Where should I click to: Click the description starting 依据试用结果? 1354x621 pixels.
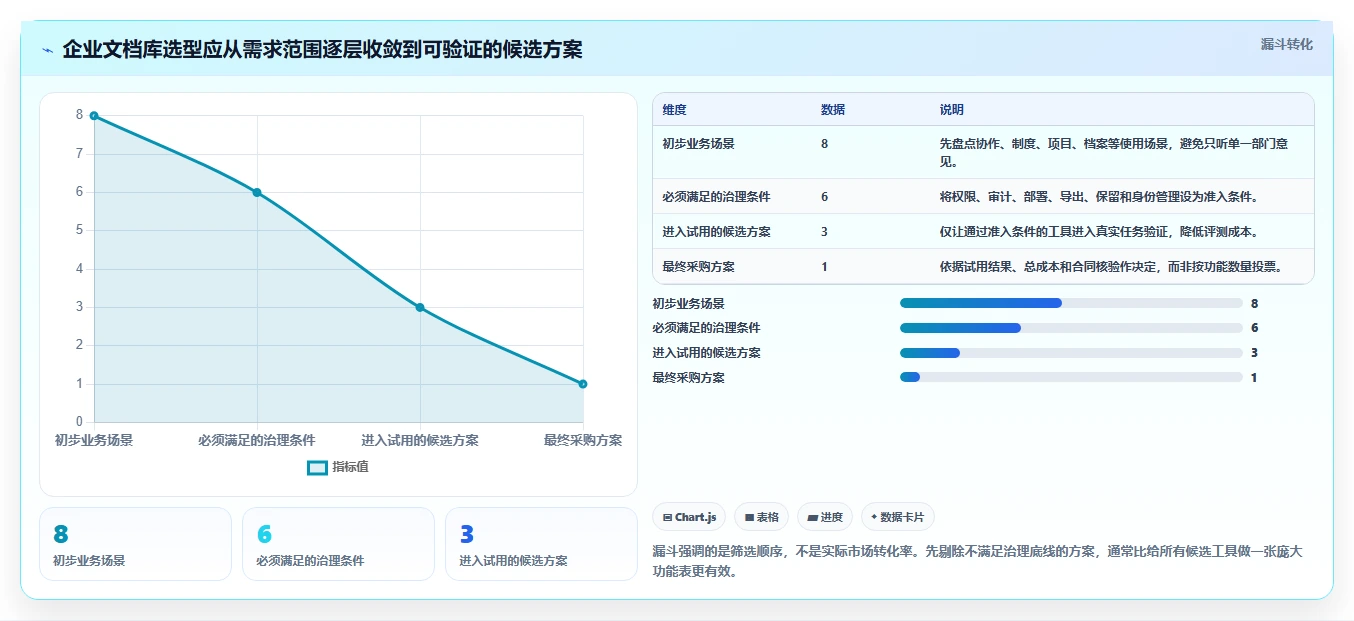(1111, 267)
